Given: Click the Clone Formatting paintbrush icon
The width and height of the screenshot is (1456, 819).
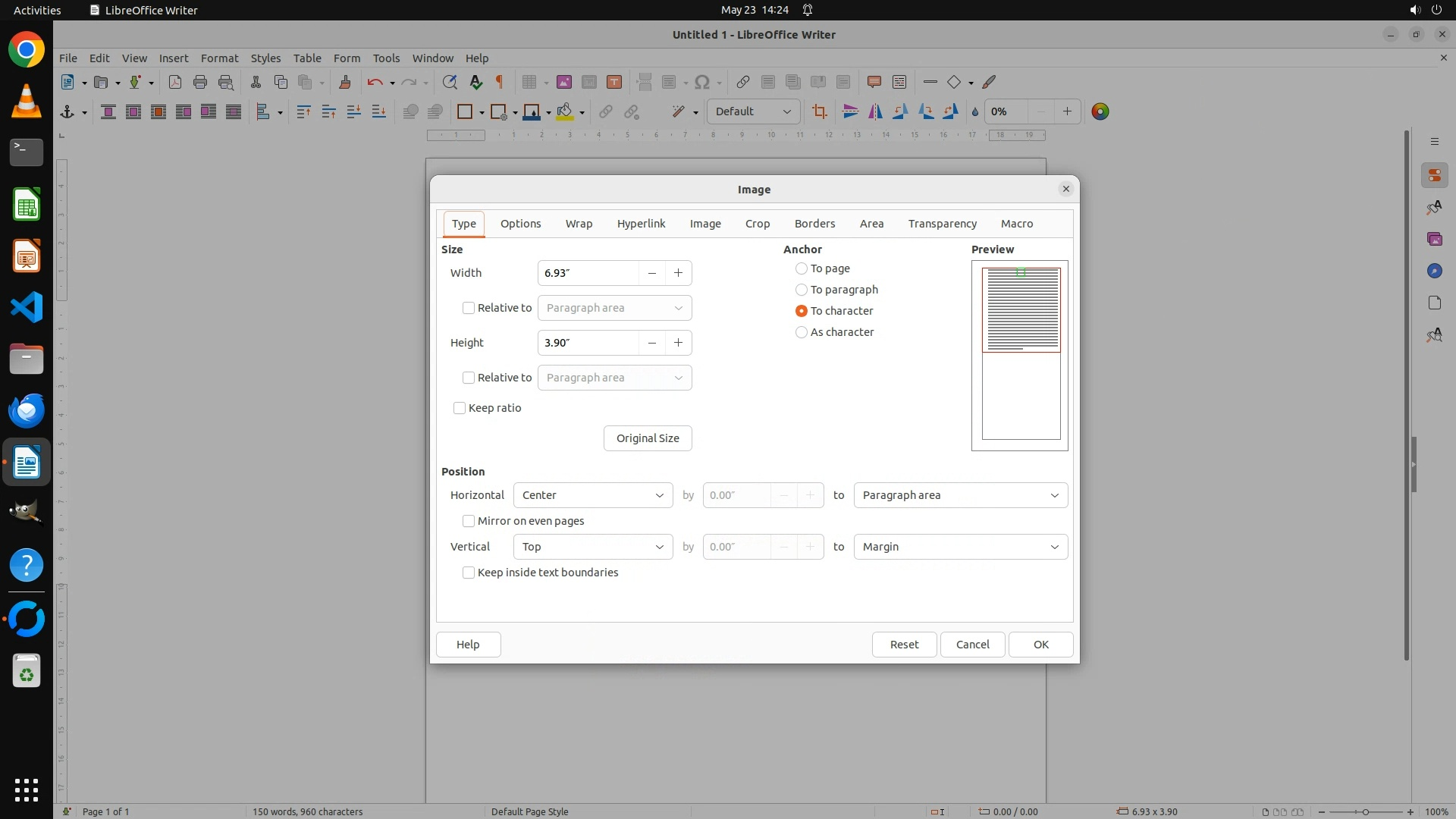Looking at the screenshot, I should point(345,83).
